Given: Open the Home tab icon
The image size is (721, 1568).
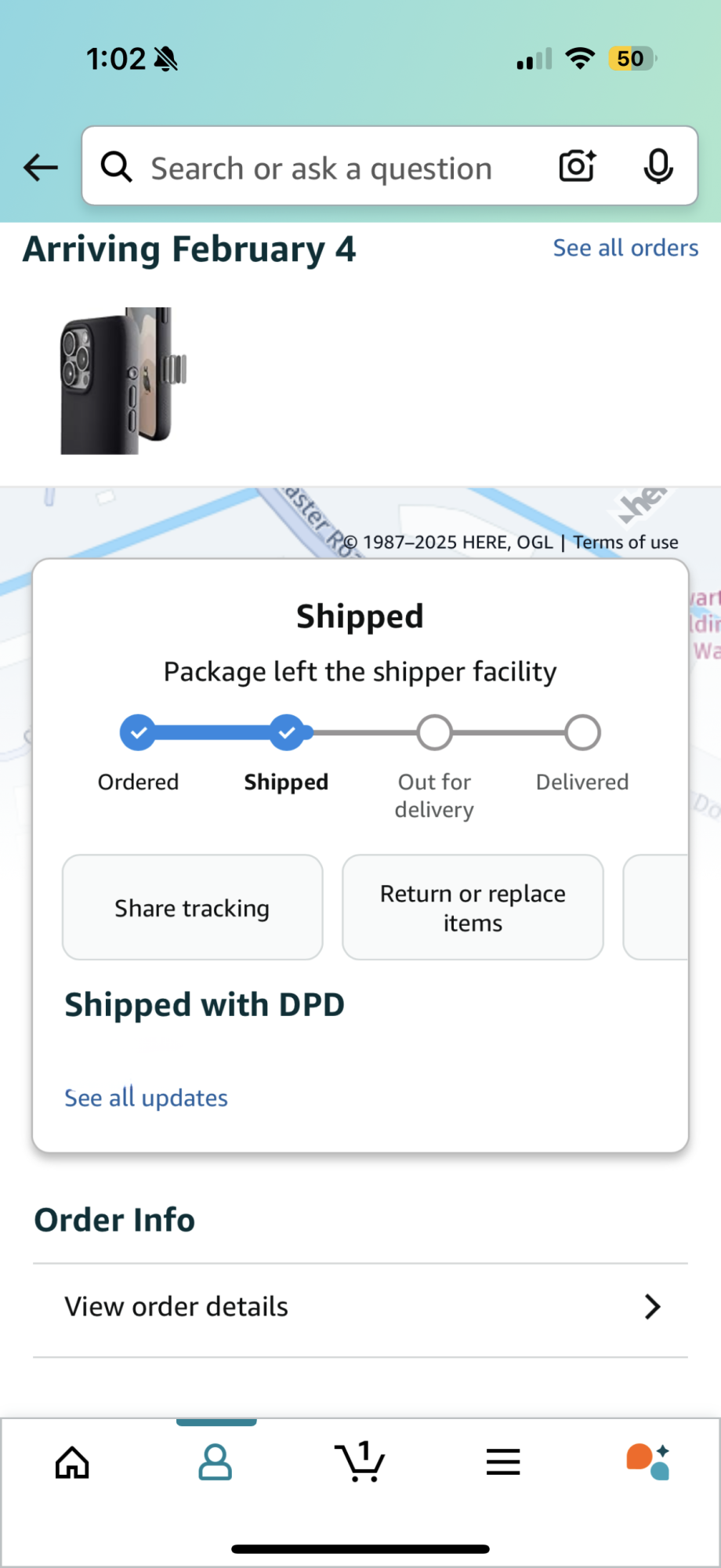Looking at the screenshot, I should 72,1462.
